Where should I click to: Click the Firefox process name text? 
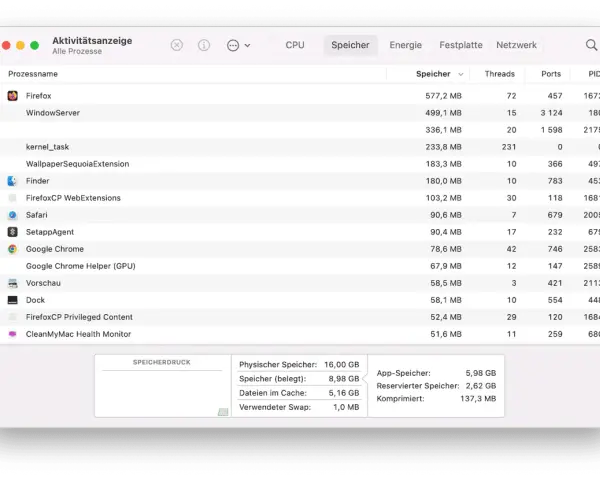click(38, 96)
